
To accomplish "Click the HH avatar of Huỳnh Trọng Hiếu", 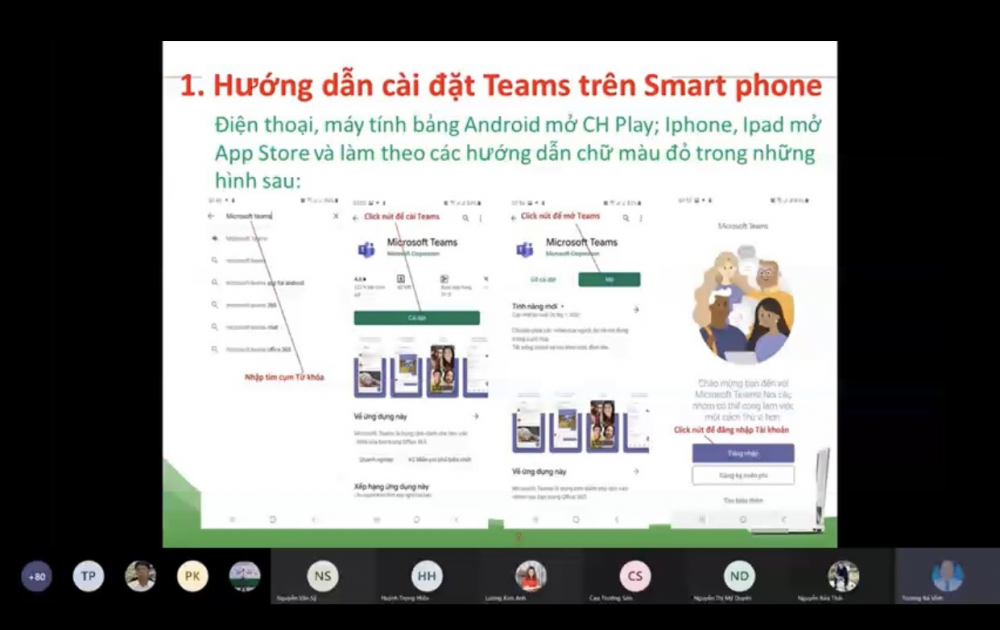I will click(427, 576).
